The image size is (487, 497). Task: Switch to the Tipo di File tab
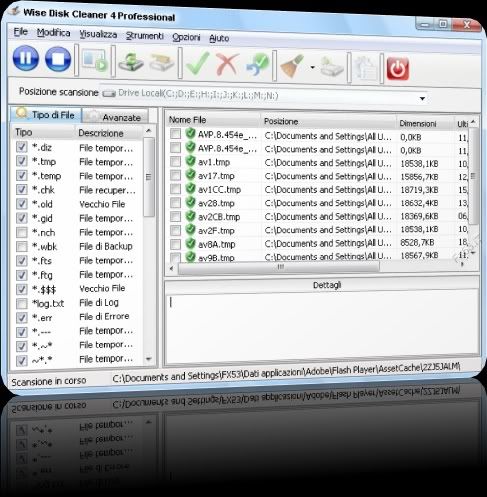pyautogui.click(x=47, y=115)
